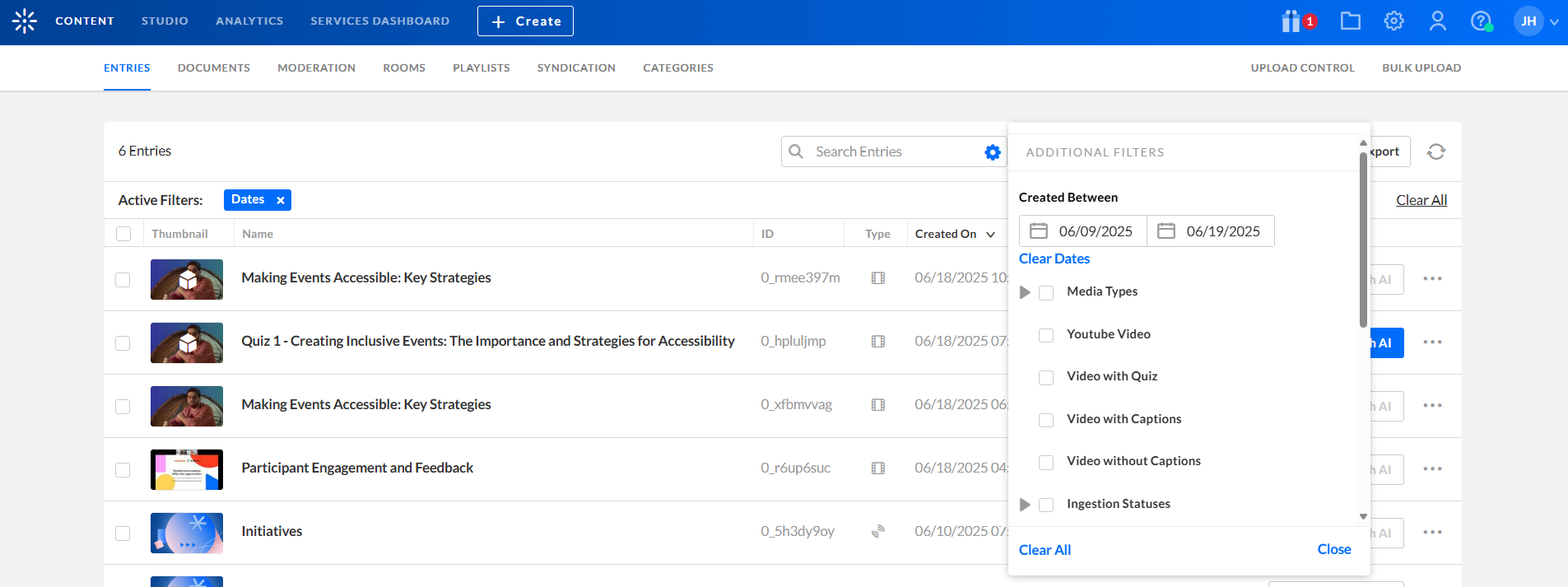Open more actions for entry 0_xfbmvvag
The image size is (1568, 587).
1433,405
